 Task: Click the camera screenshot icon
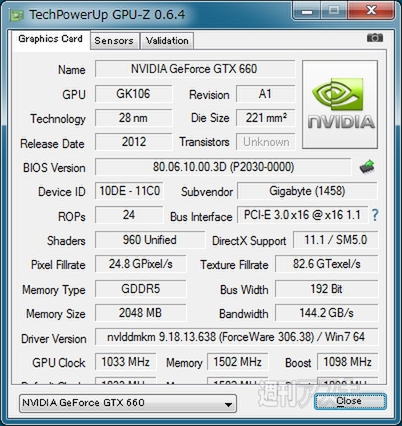[375, 38]
